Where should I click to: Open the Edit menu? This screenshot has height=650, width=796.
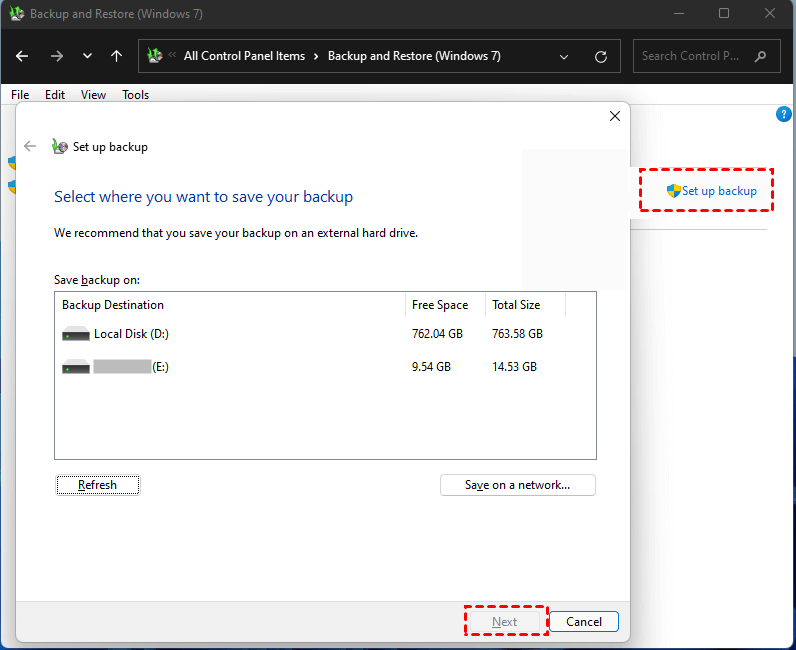(x=55, y=95)
